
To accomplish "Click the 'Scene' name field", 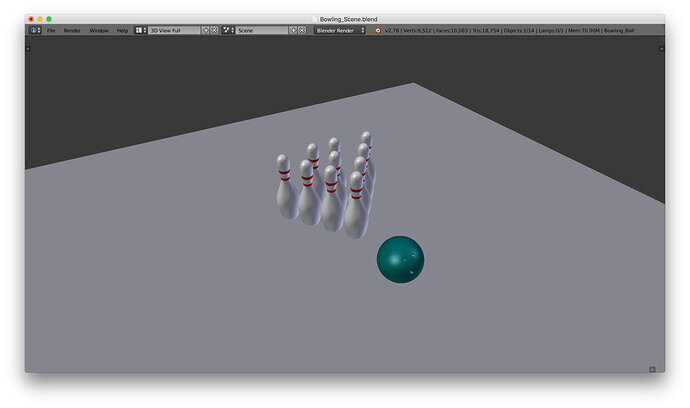I will pyautogui.click(x=262, y=30).
